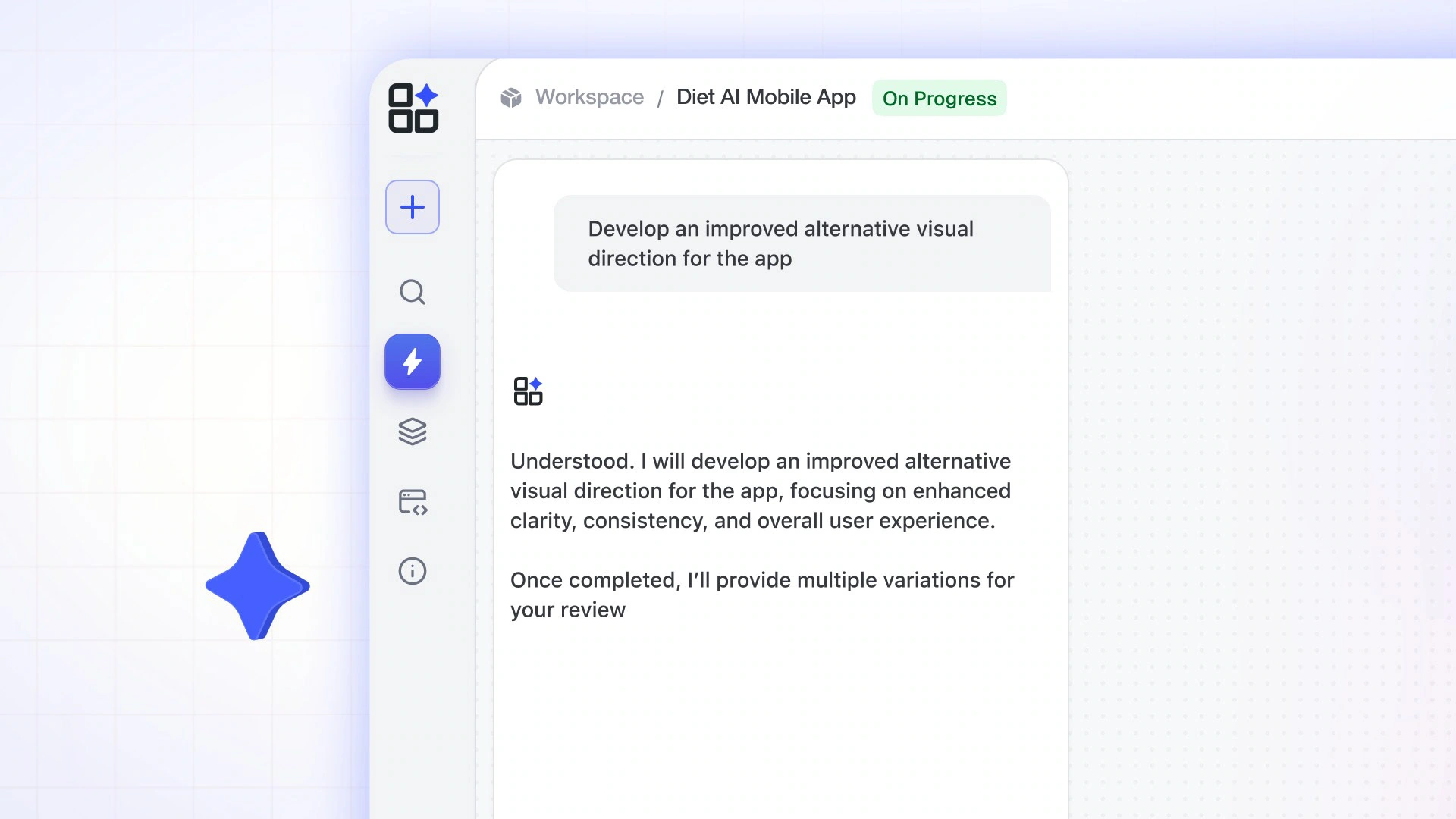Open the code window icon
This screenshot has width=1456, height=819.
(x=413, y=502)
